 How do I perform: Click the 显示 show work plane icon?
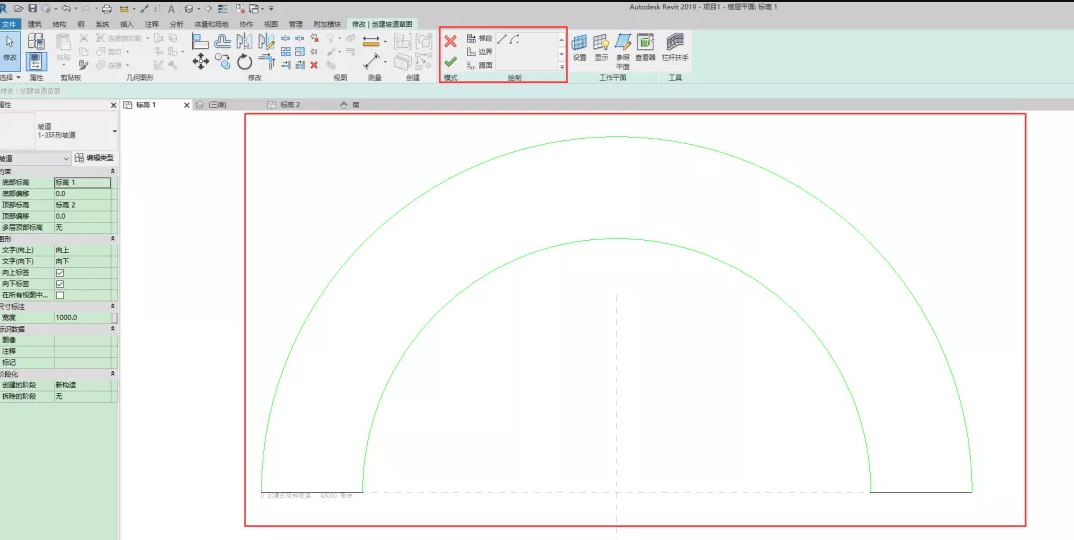[601, 47]
